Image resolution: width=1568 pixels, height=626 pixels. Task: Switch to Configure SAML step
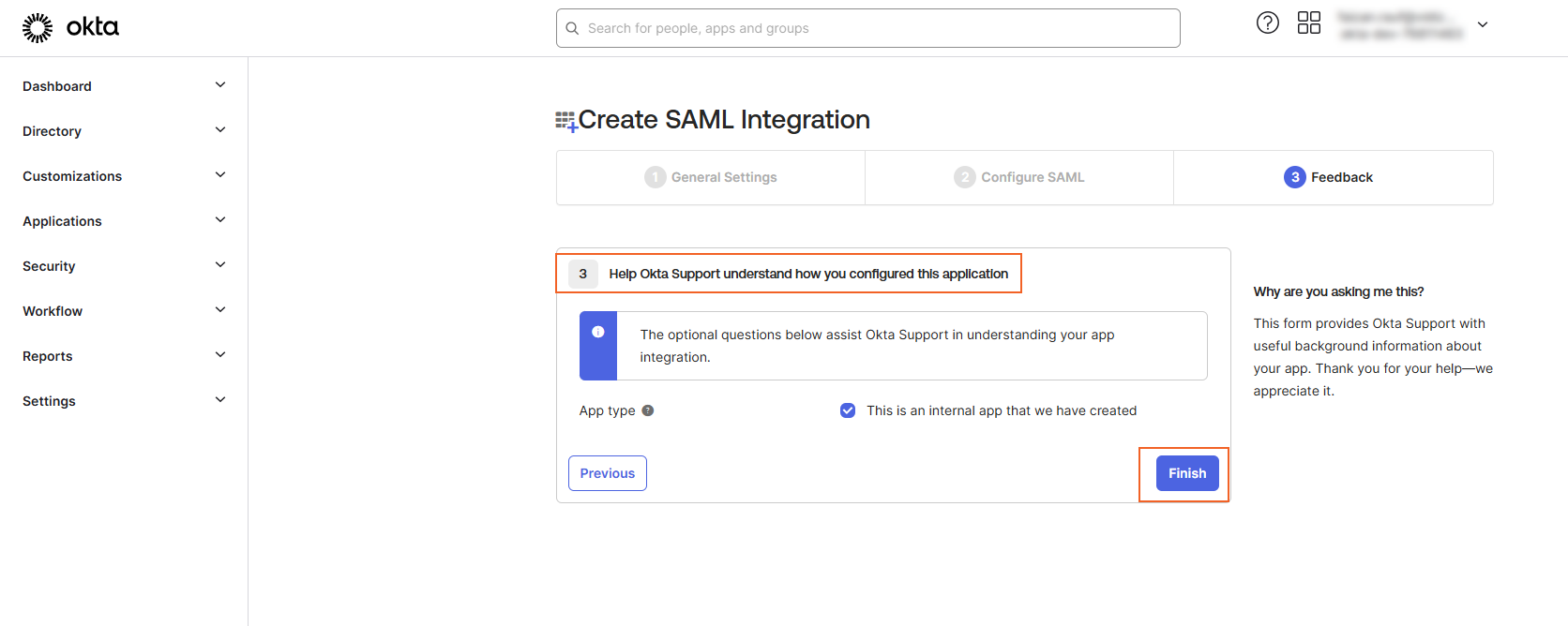[1019, 177]
